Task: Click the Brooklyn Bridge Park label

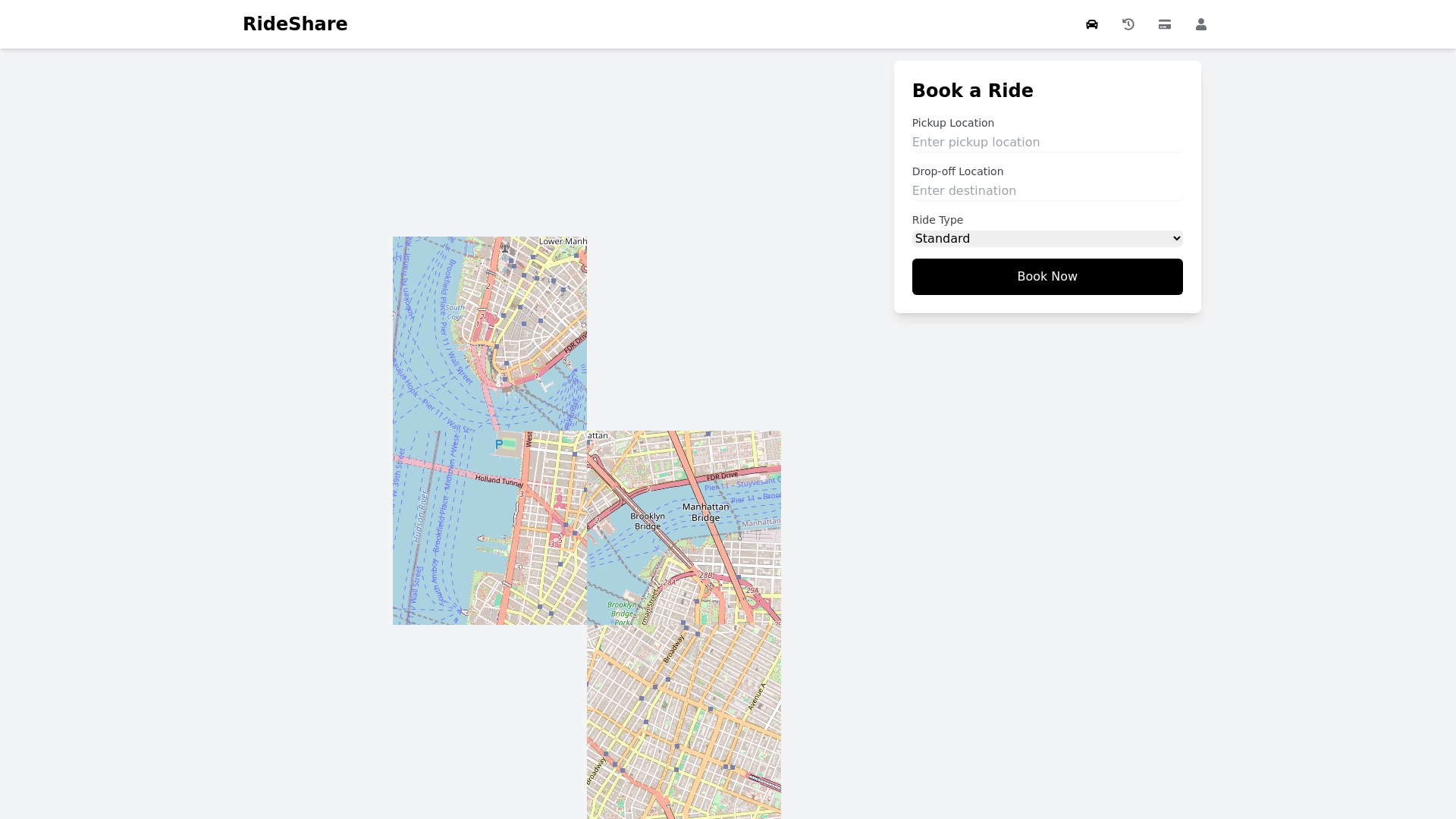Action: click(x=623, y=613)
